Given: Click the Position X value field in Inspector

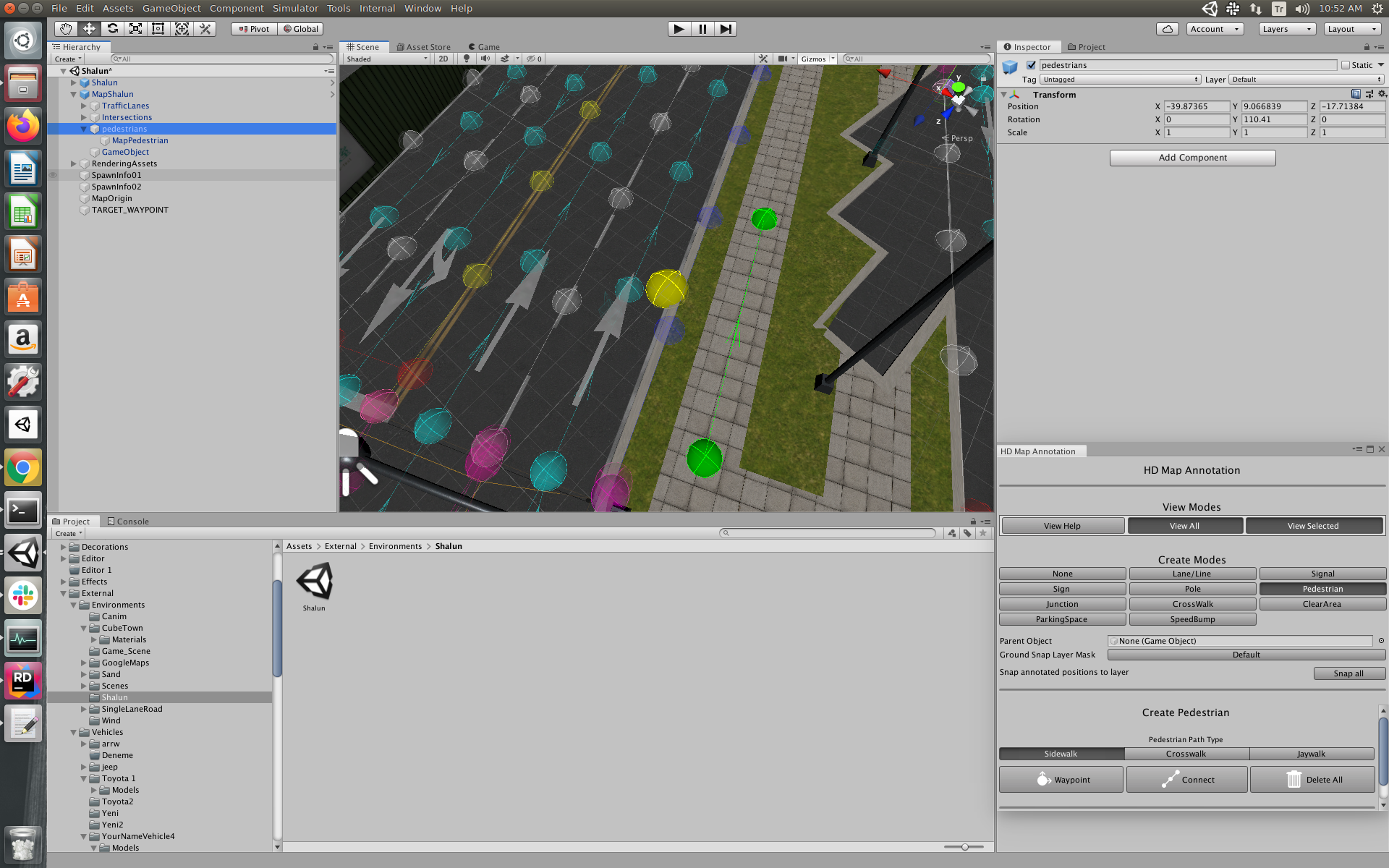Looking at the screenshot, I should 1197,106.
